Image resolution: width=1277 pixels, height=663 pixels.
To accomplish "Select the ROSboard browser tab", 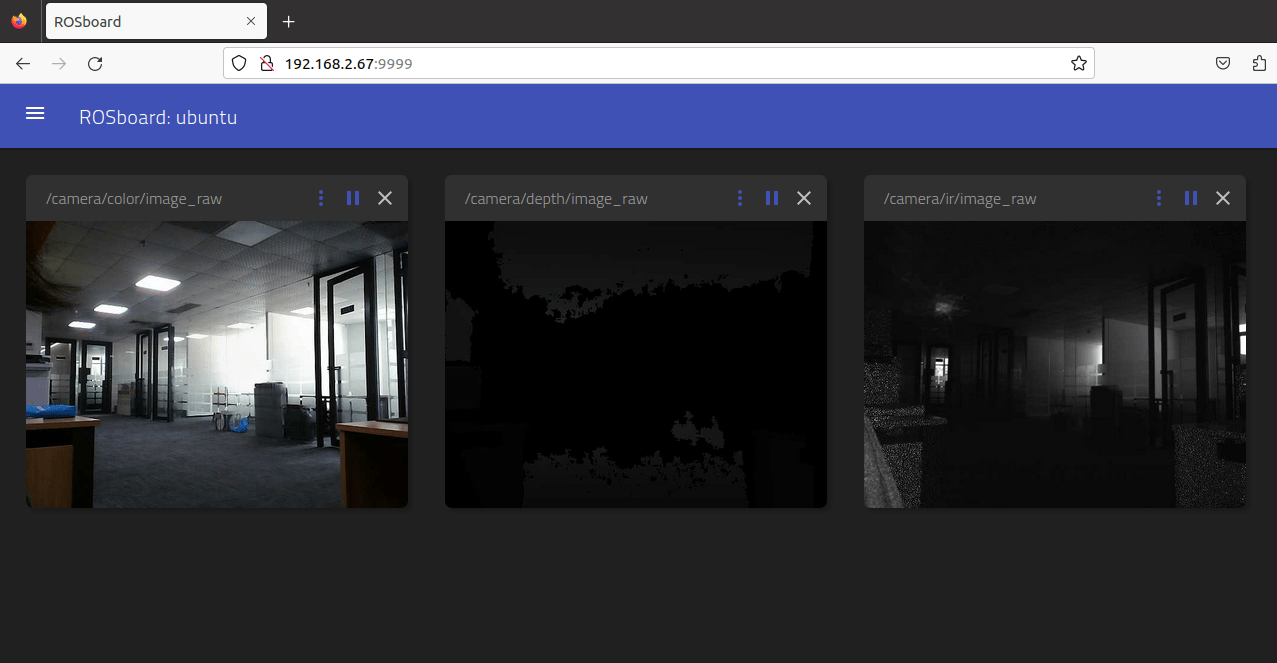I will tap(156, 21).
